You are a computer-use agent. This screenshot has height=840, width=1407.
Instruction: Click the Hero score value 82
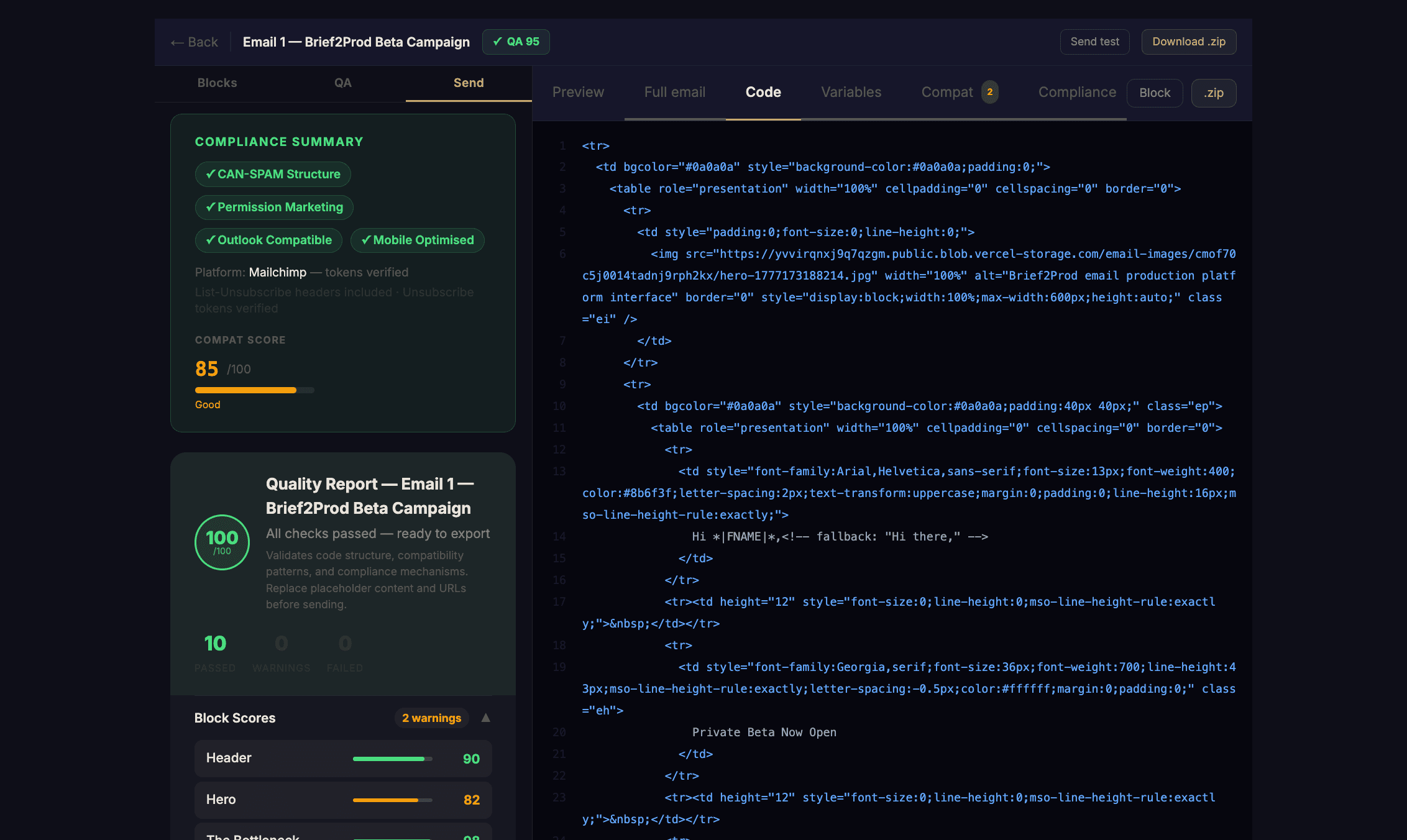[471, 800]
